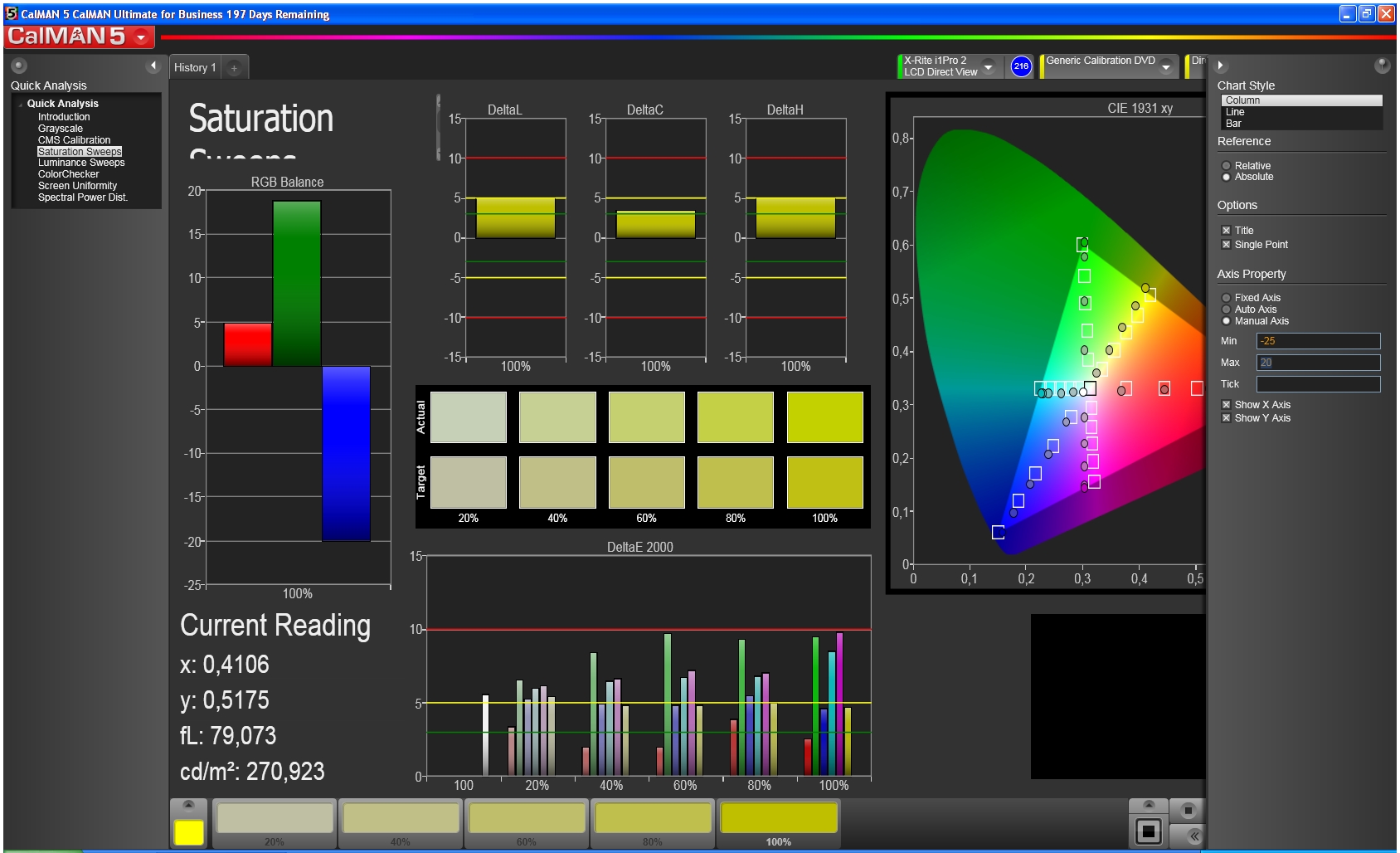Click the blue 216 meter indicator circle
The image size is (1400, 853).
point(1021,66)
